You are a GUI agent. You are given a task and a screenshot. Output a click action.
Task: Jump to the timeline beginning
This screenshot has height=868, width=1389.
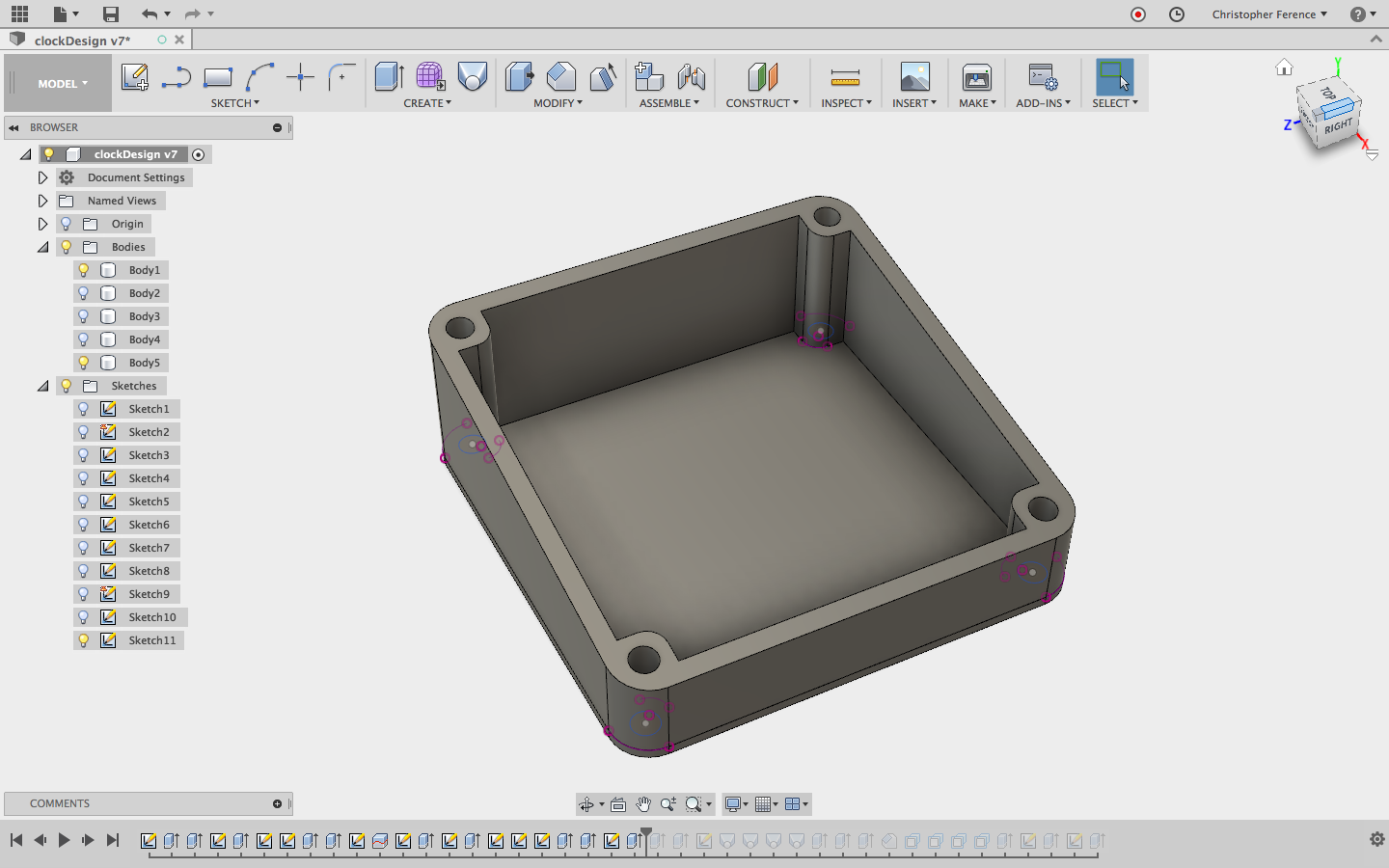pyautogui.click(x=16, y=840)
